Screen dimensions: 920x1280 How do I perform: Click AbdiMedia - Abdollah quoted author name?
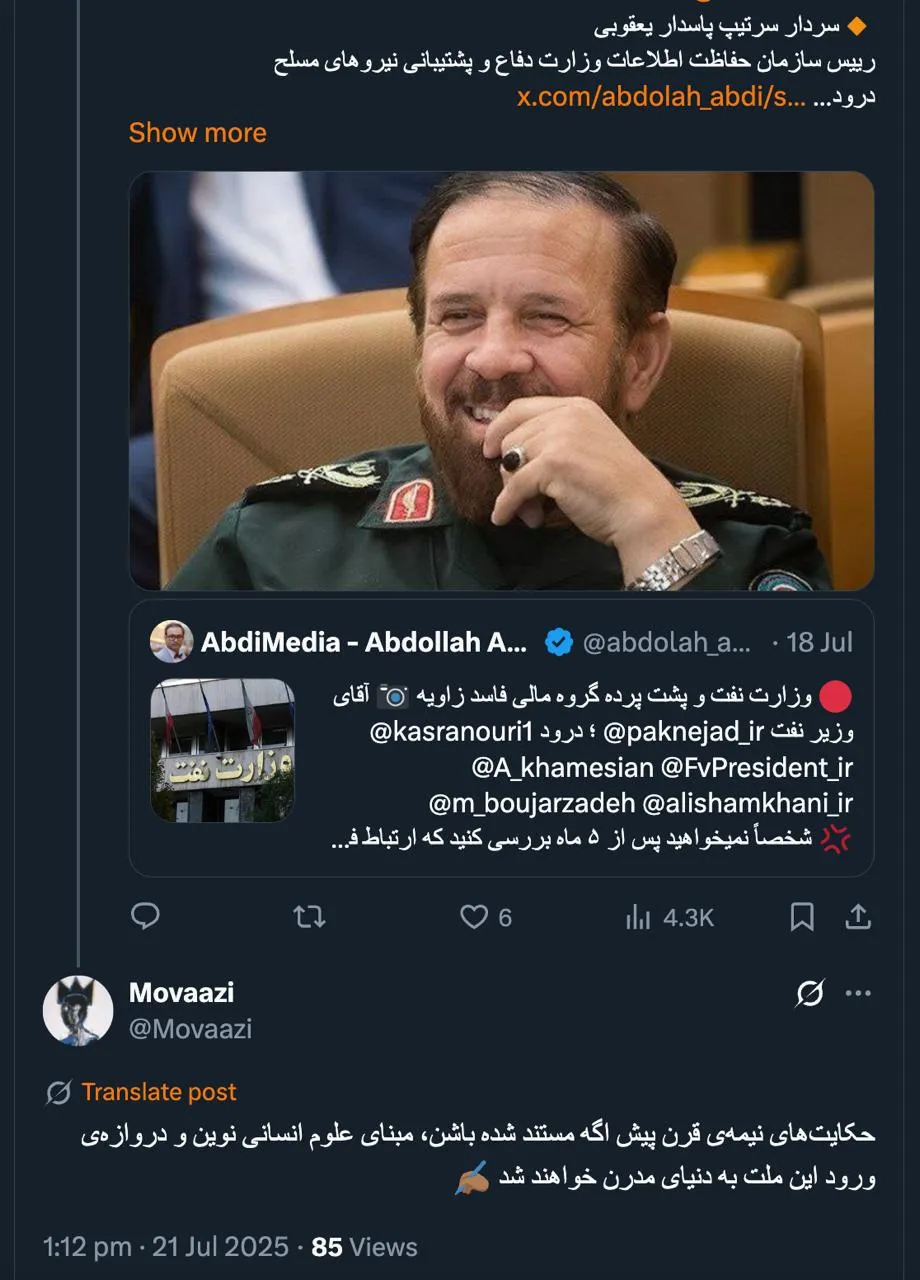coord(364,642)
